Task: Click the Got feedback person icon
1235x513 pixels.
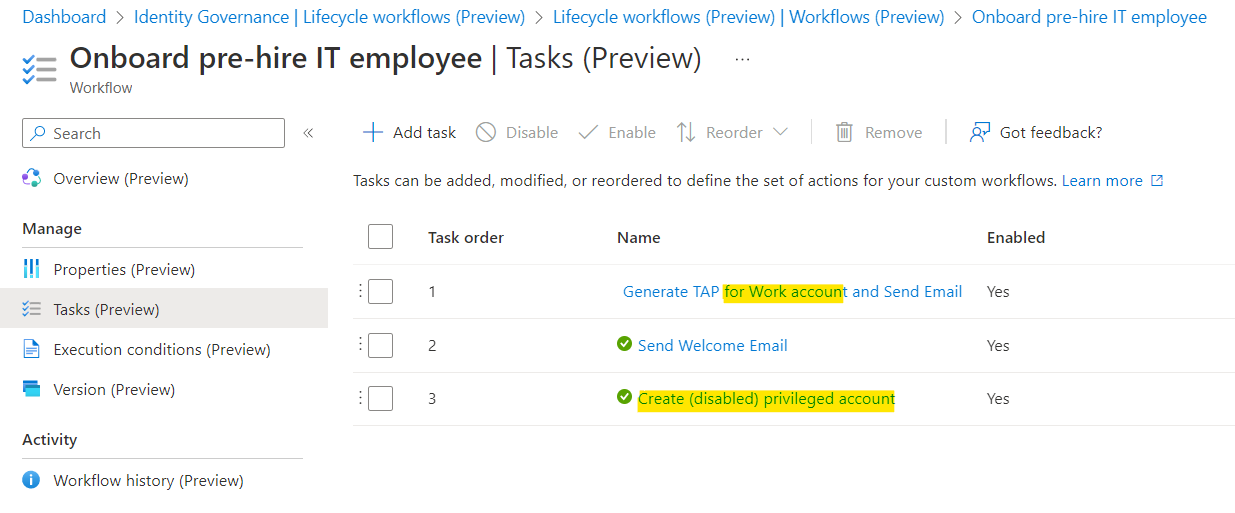Action: [x=980, y=132]
